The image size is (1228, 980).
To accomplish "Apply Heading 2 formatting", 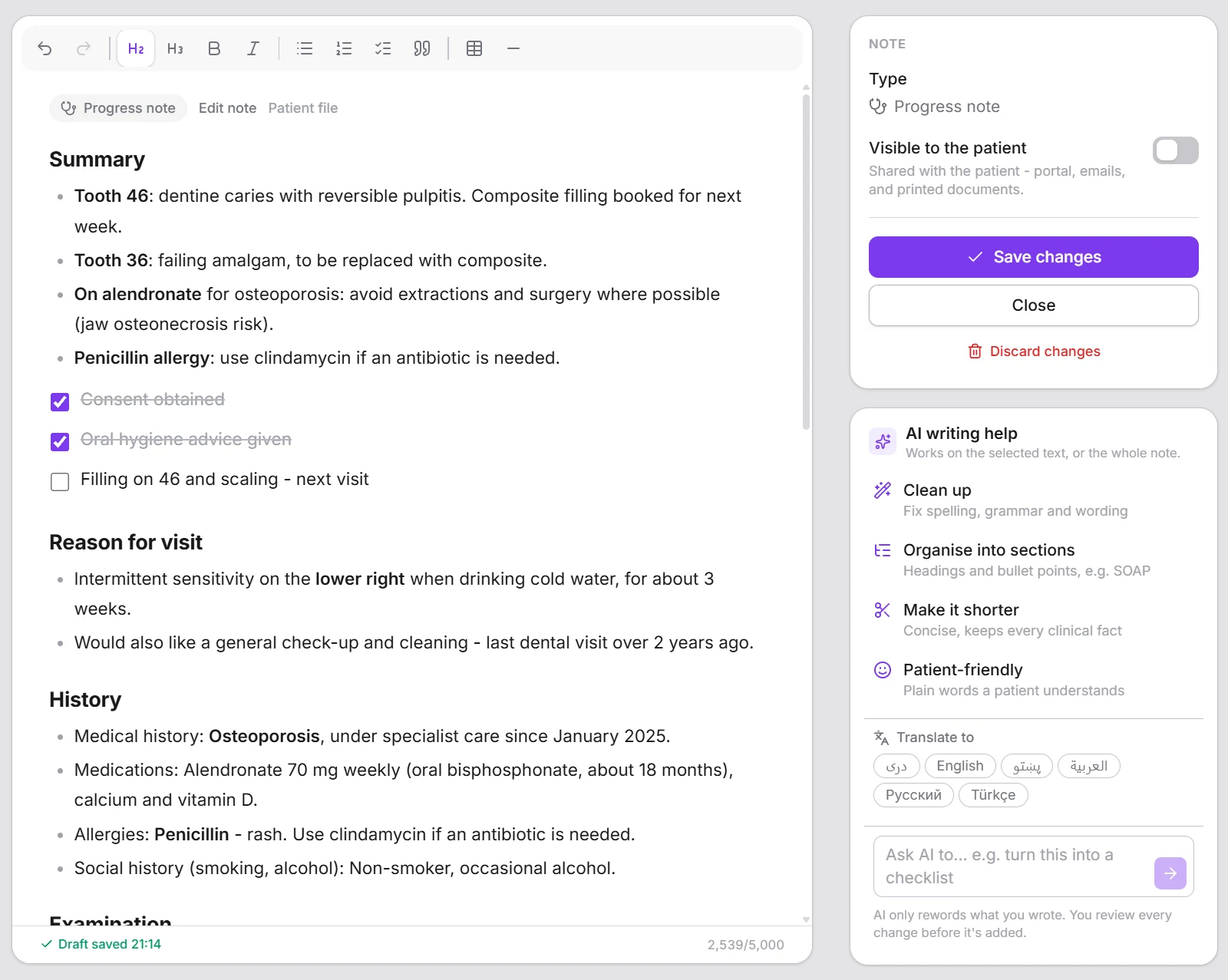I will pyautogui.click(x=136, y=48).
